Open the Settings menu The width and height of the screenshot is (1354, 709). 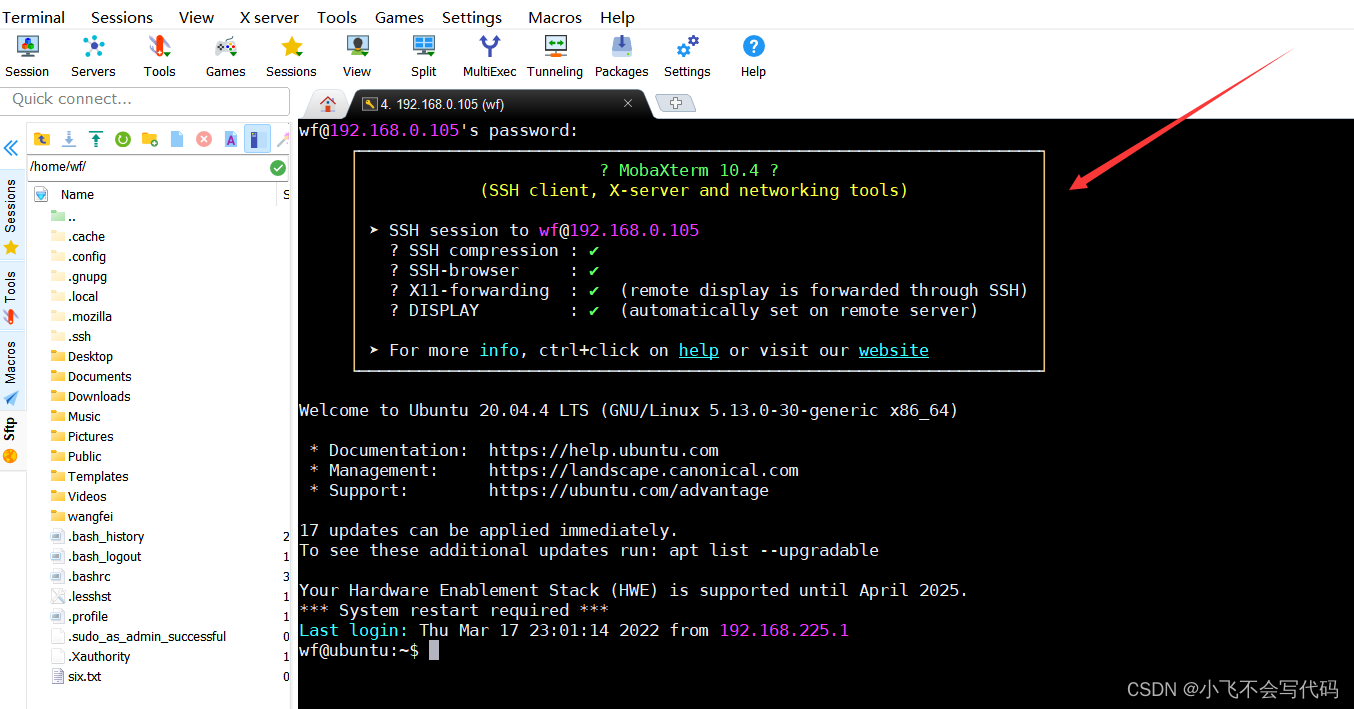(471, 17)
